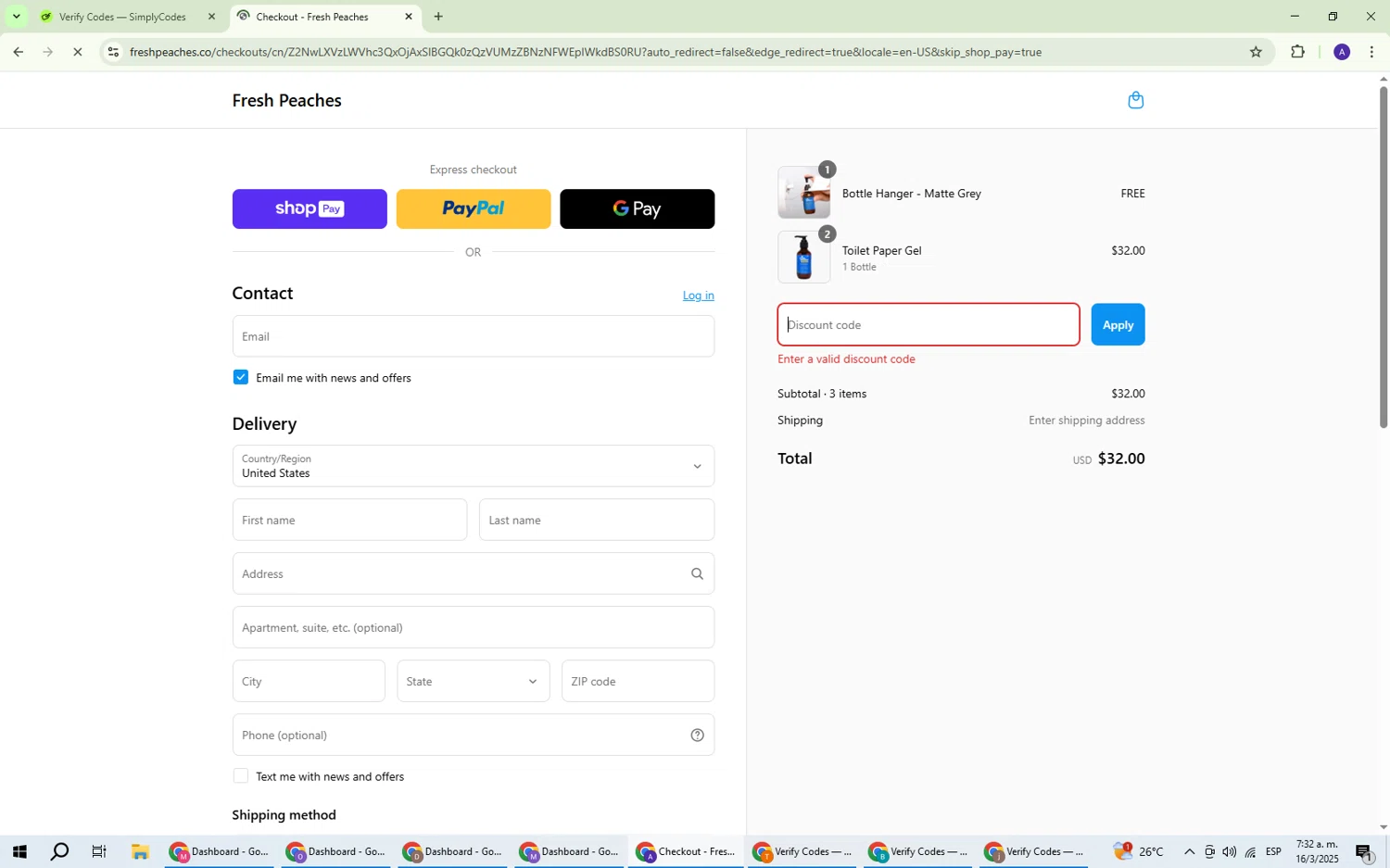Click the Bottle Hanger product thumbnail
Screen dimensions: 1390x868
804,193
